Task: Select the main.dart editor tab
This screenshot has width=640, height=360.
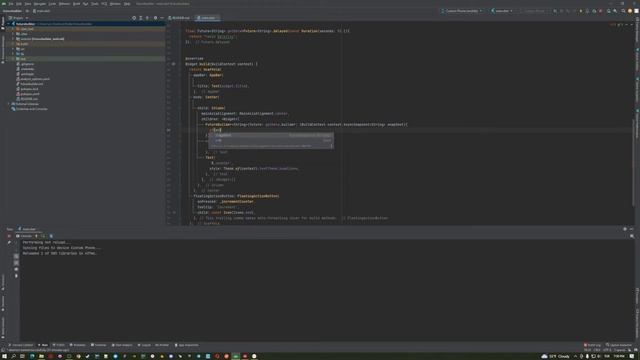Action: [x=207, y=18]
